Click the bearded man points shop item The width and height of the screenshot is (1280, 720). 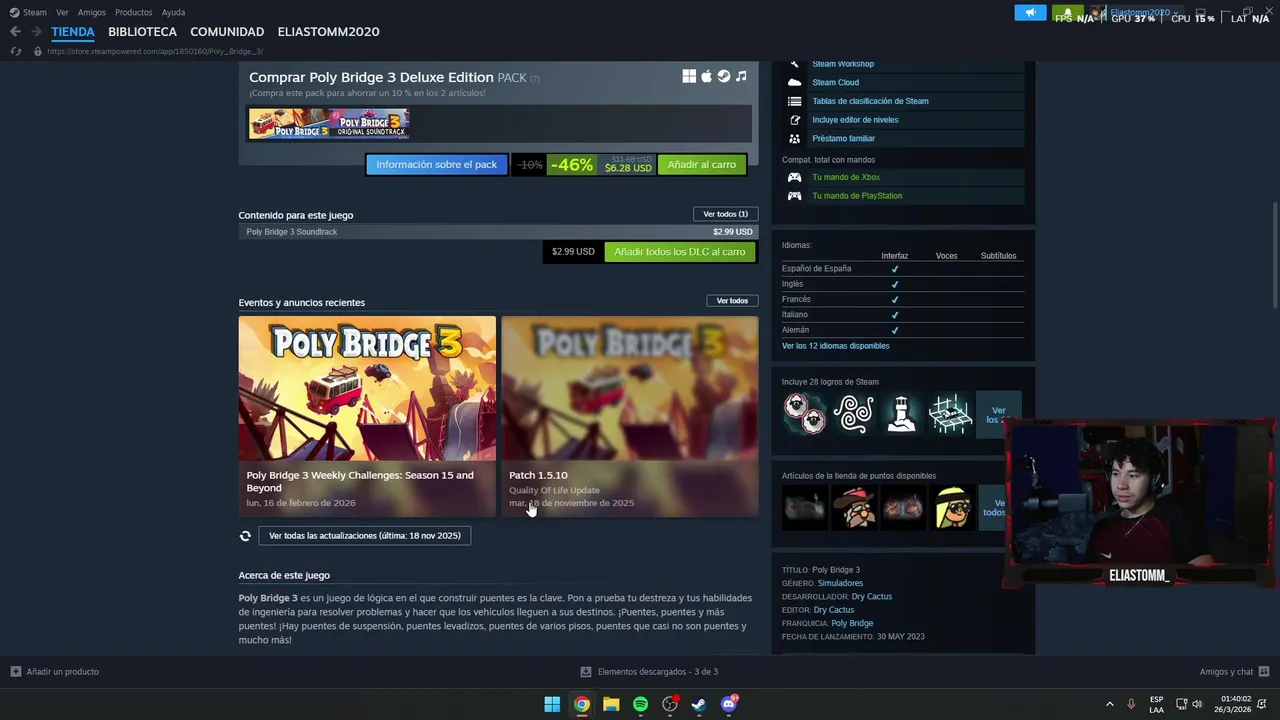854,508
